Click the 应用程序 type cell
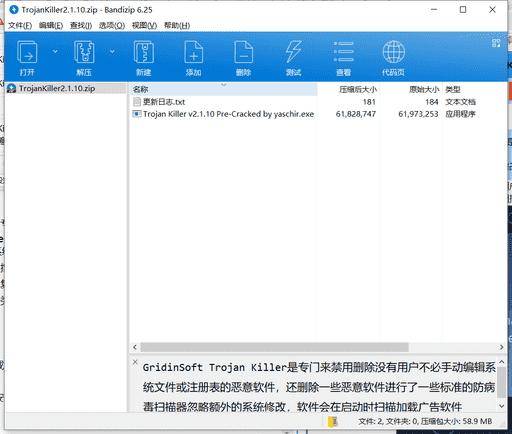Screen dimensions: 512x434 [460, 114]
